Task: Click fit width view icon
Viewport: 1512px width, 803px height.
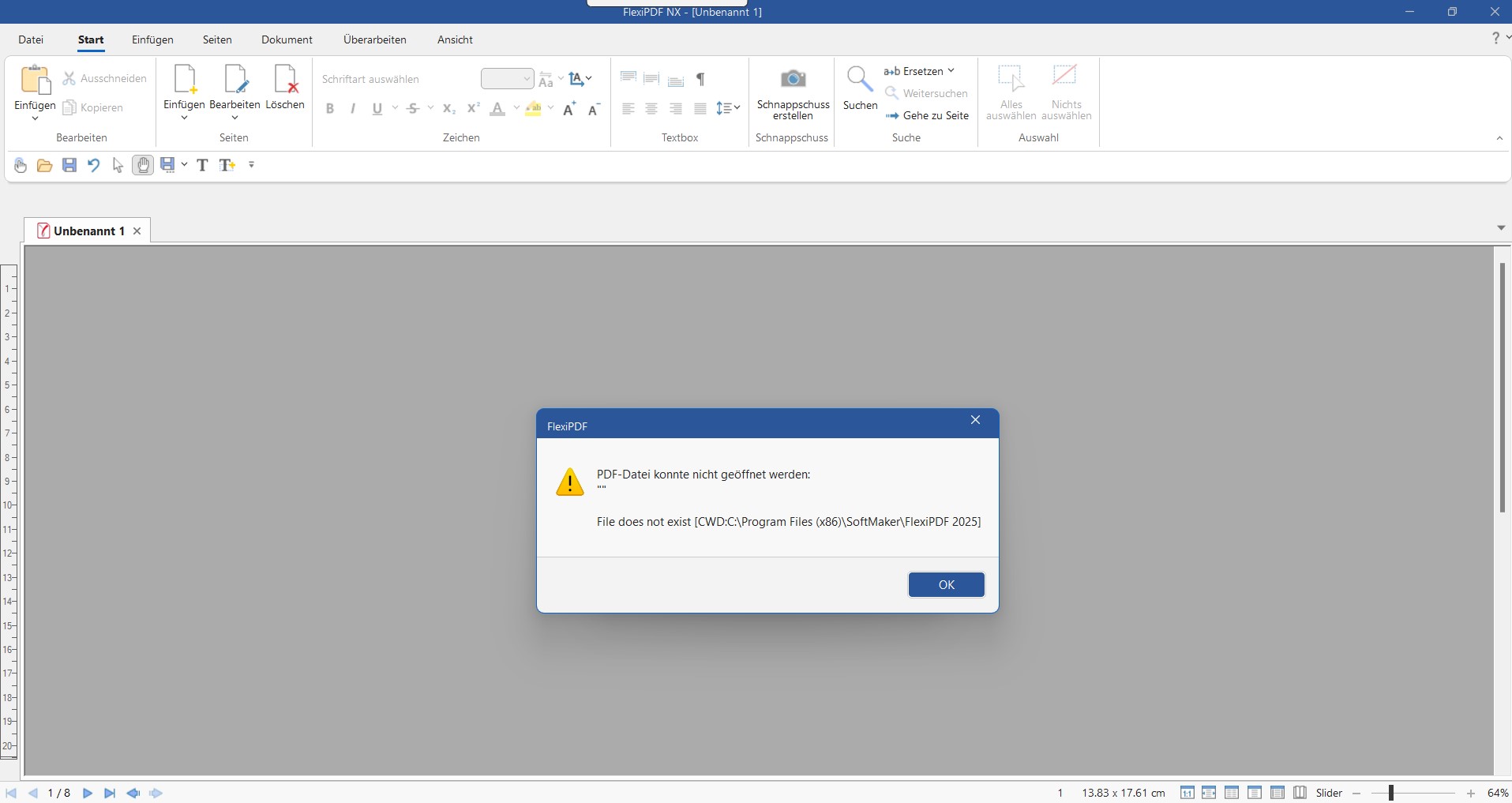Action: [x=1209, y=793]
